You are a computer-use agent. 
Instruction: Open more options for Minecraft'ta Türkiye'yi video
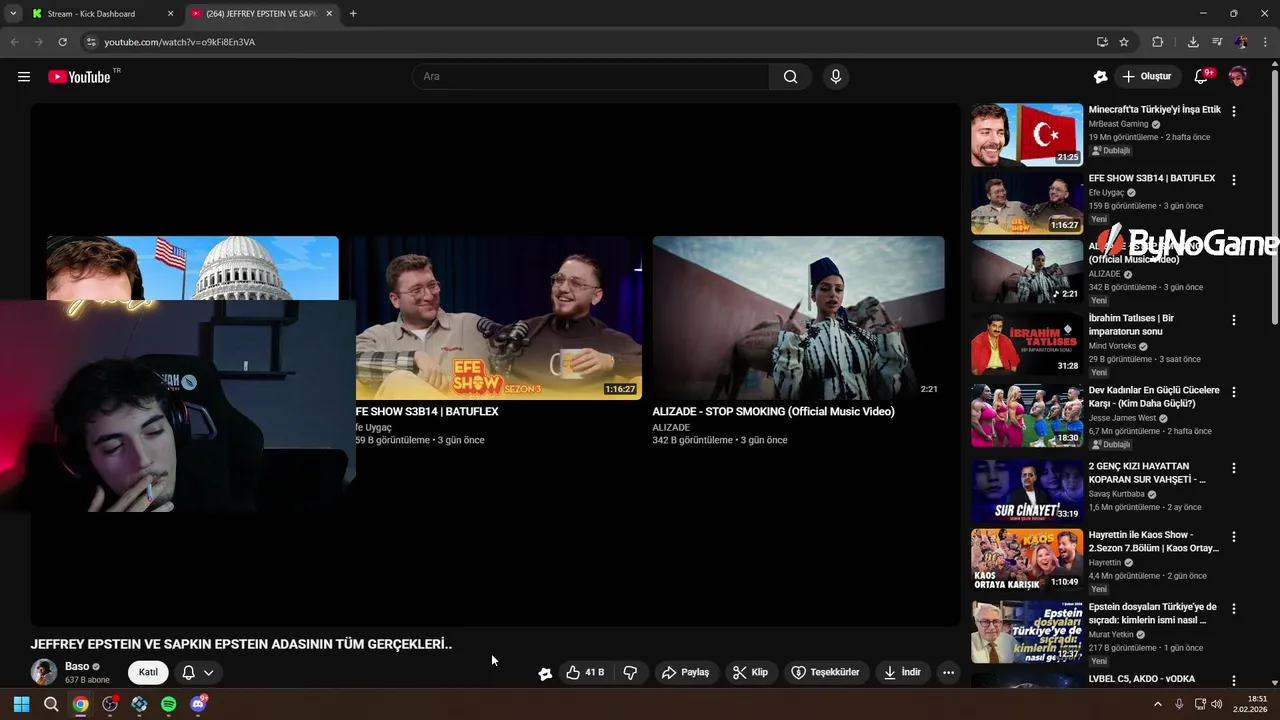pos(1233,112)
